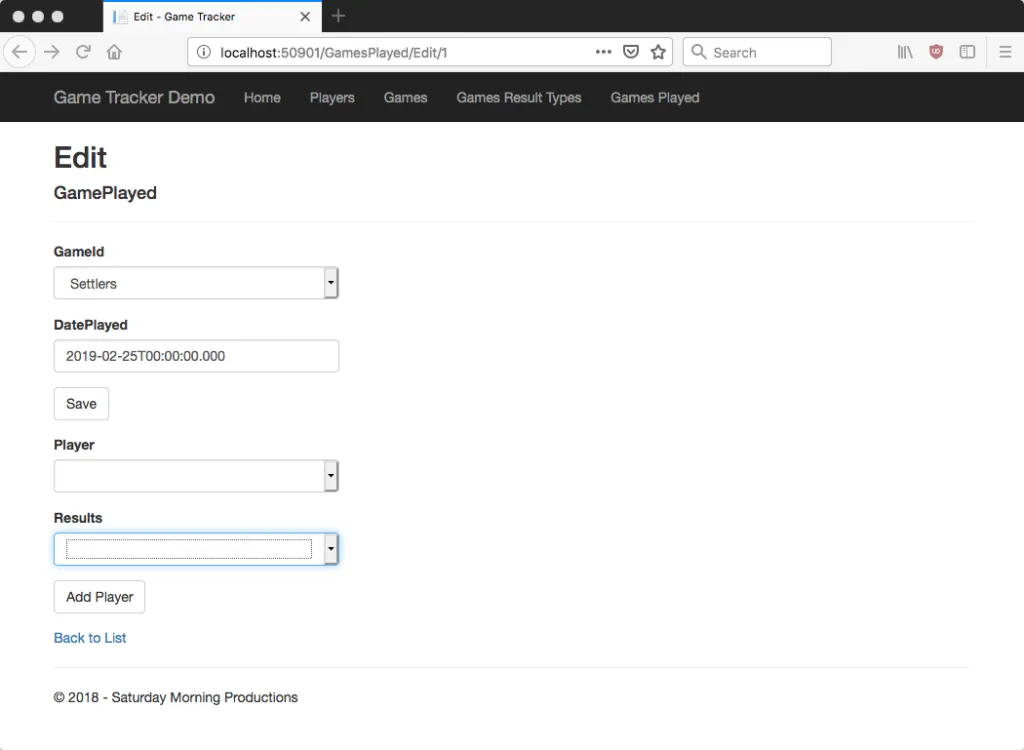Open the Home nav item

pyautogui.click(x=263, y=97)
